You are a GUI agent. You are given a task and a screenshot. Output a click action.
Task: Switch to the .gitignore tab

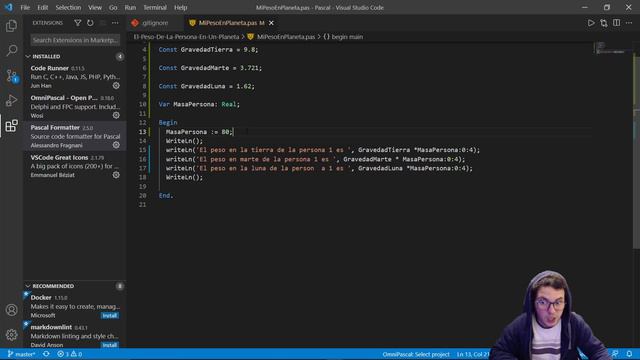pos(154,23)
